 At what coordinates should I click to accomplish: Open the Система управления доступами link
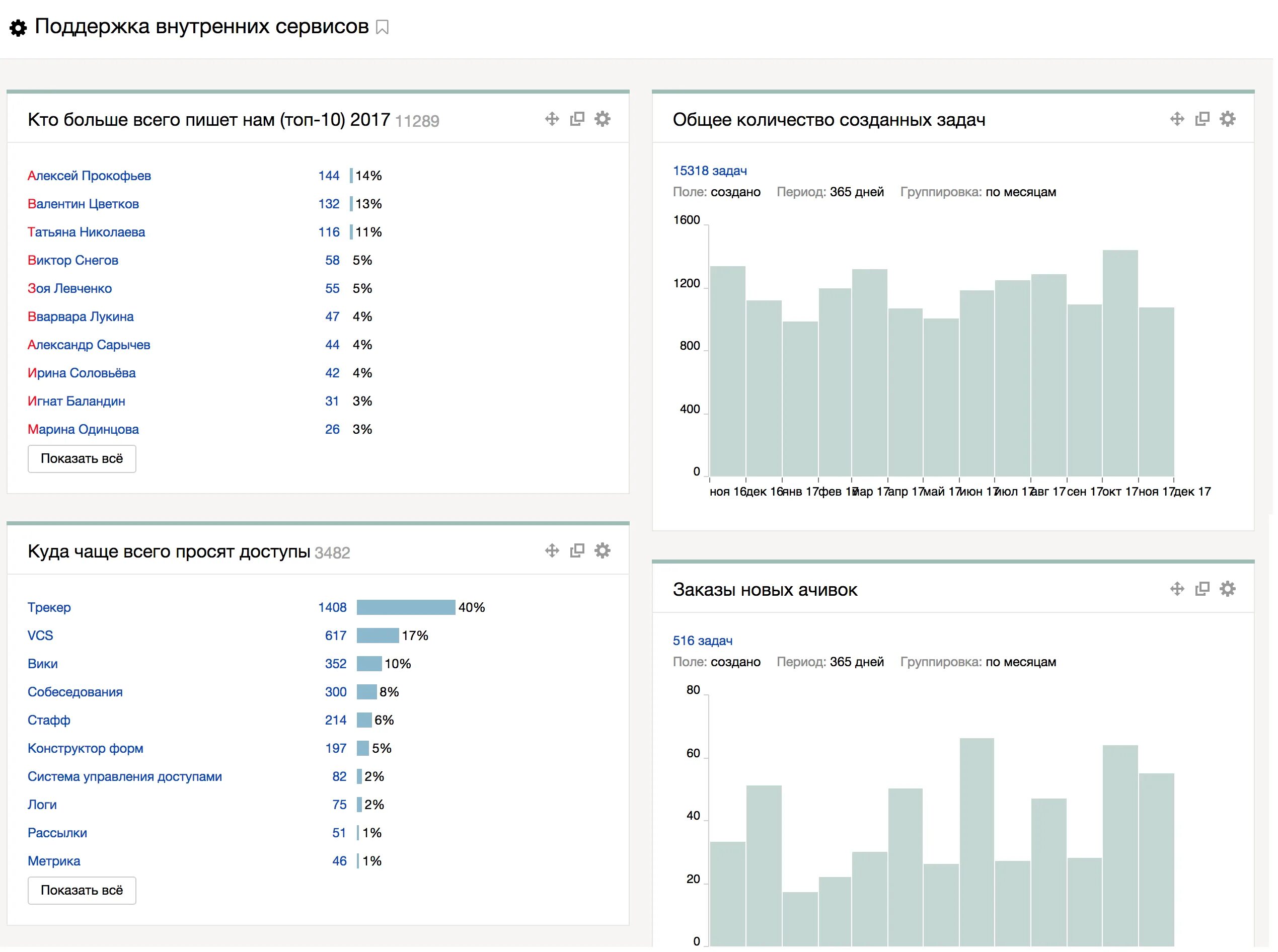coord(124,777)
